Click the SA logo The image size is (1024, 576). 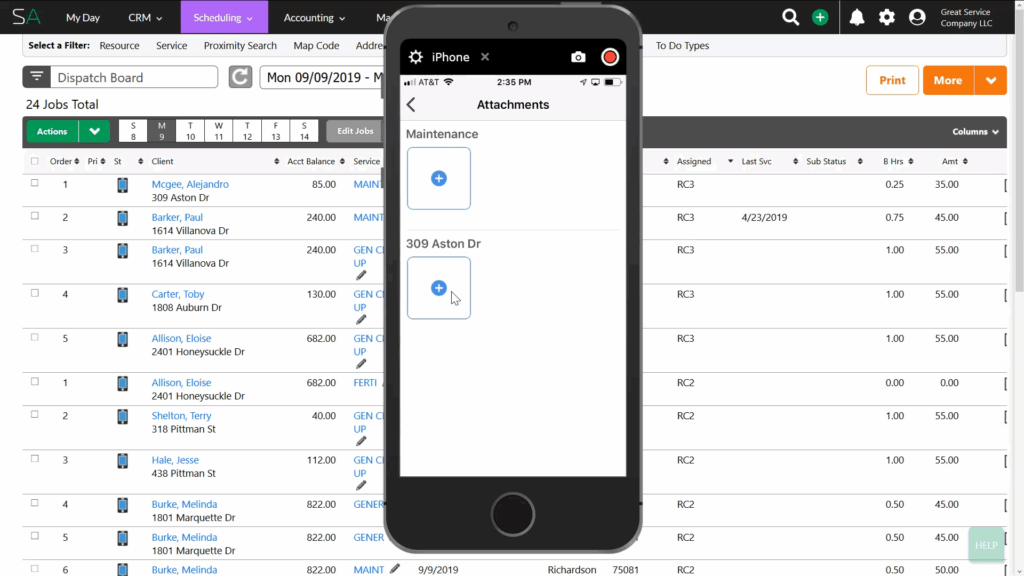[26, 17]
